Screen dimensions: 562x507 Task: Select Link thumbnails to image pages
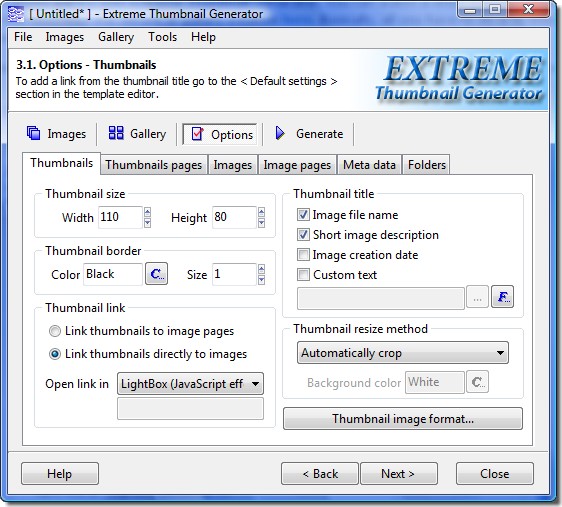55,331
